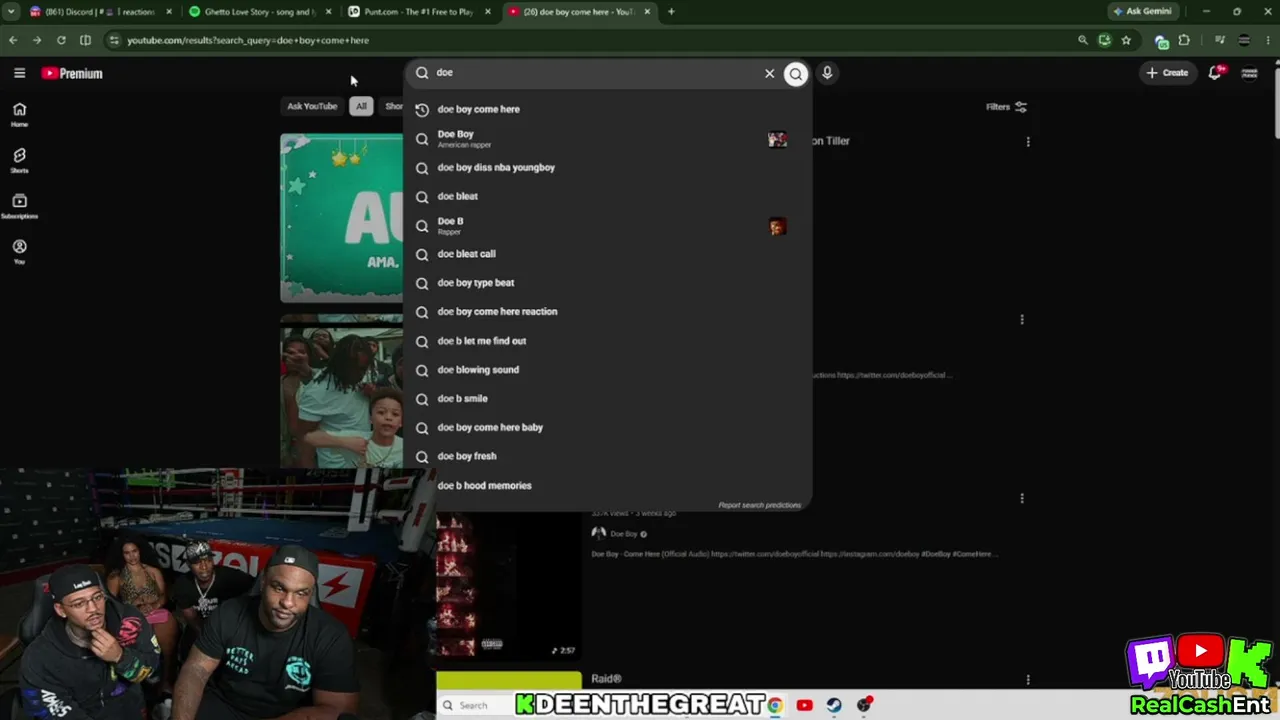Viewport: 1280px width, 720px height.
Task: Close the Discord tab
Action: click(x=169, y=12)
